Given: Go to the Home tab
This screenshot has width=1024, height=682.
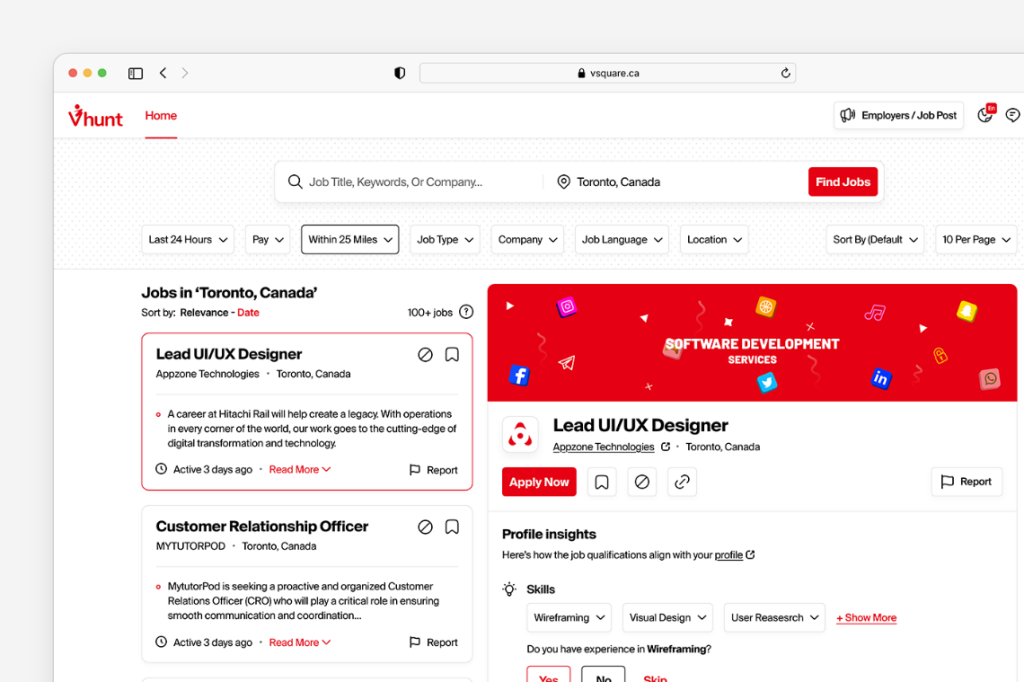Looking at the screenshot, I should click(x=161, y=116).
